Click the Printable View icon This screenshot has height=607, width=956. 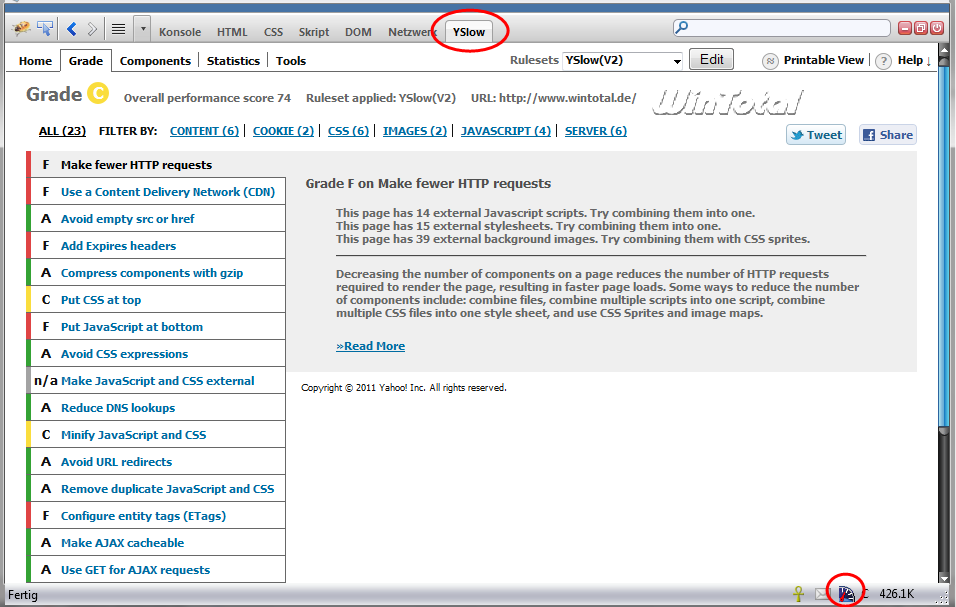pyautogui.click(x=770, y=61)
